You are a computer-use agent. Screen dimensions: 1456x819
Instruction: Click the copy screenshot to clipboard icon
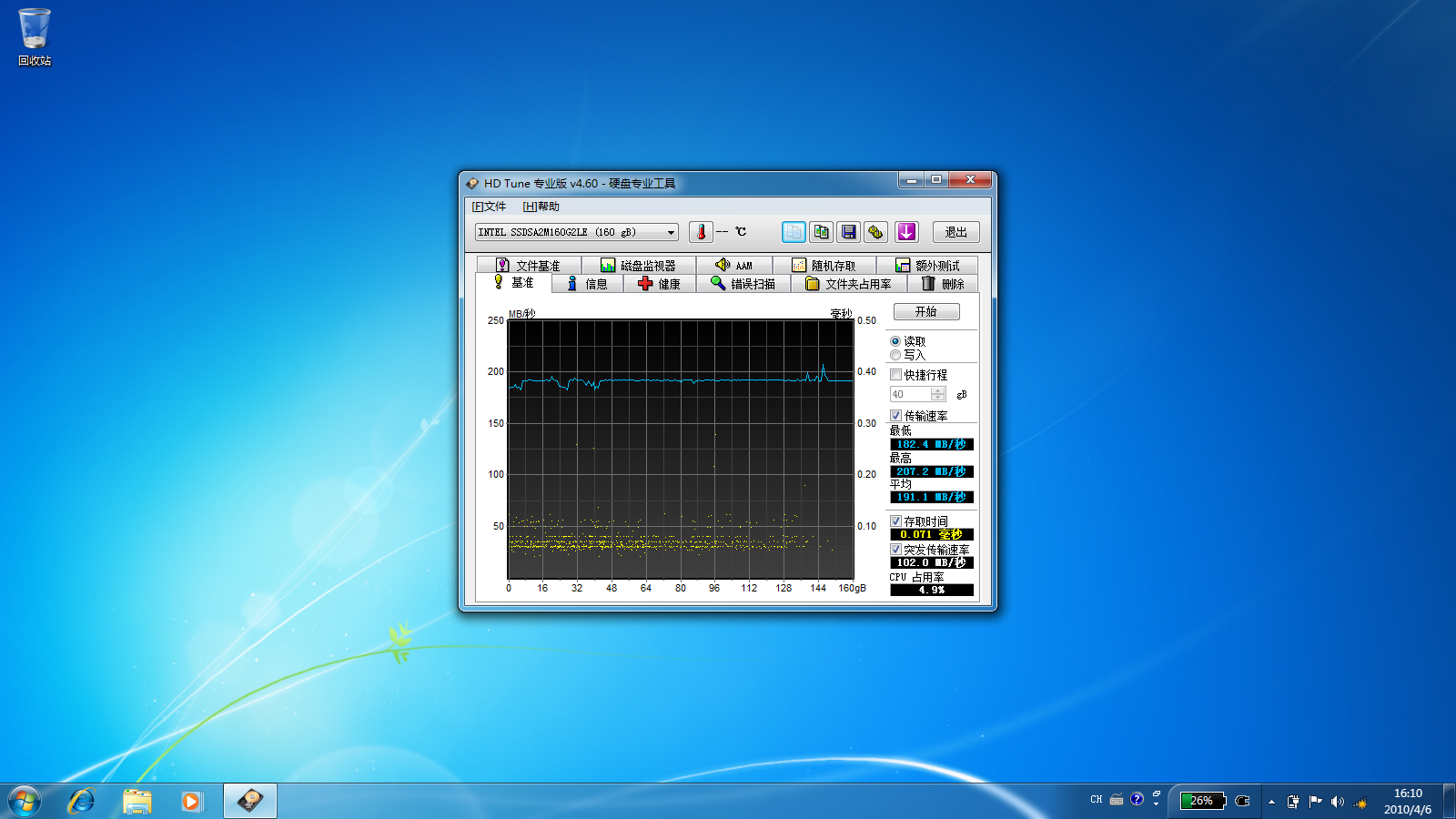(821, 232)
